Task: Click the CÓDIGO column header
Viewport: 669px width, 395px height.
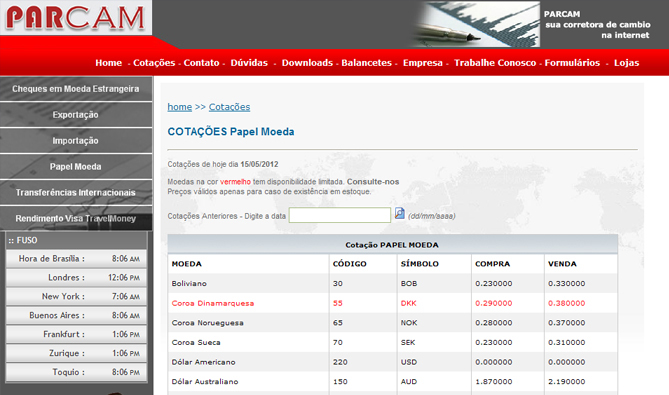Action: (x=349, y=264)
